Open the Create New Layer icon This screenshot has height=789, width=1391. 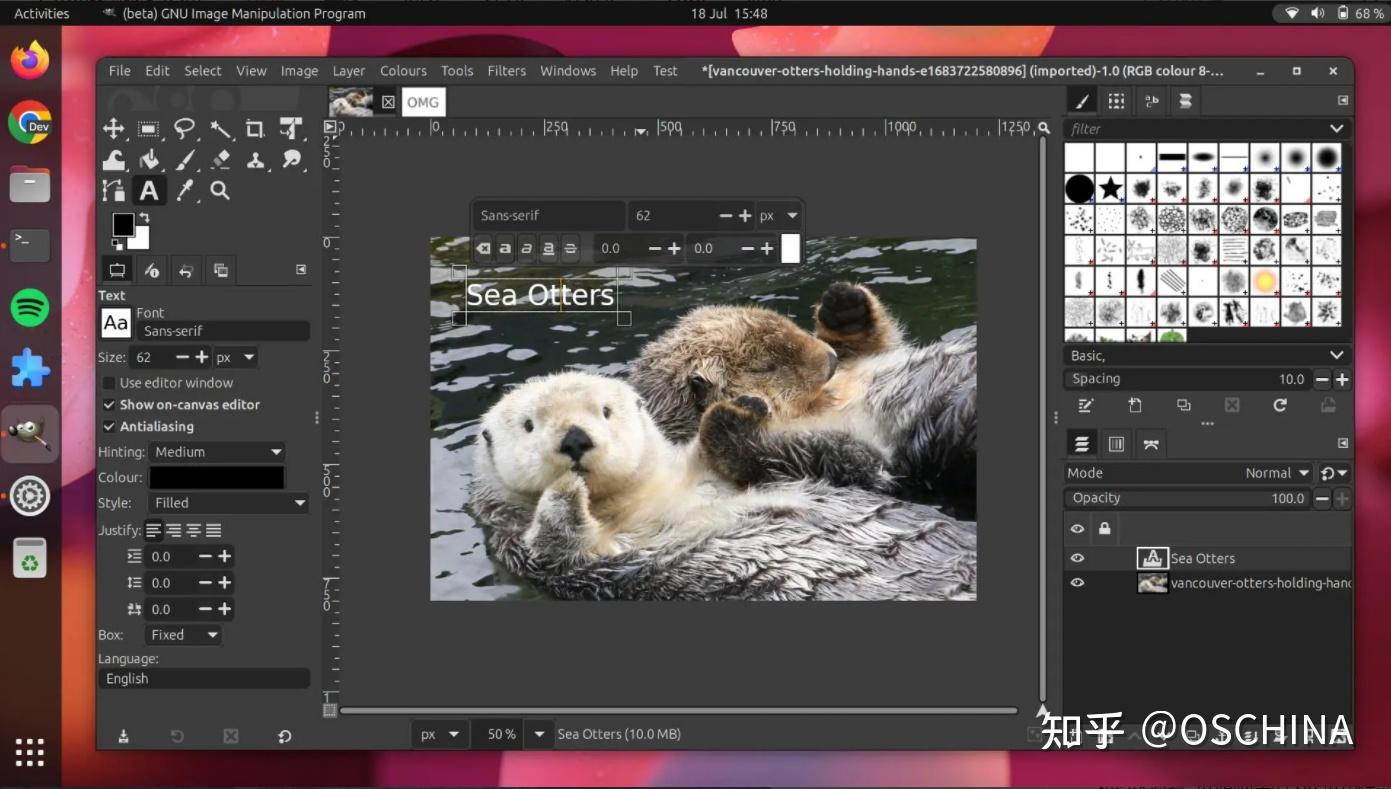(x=1135, y=405)
